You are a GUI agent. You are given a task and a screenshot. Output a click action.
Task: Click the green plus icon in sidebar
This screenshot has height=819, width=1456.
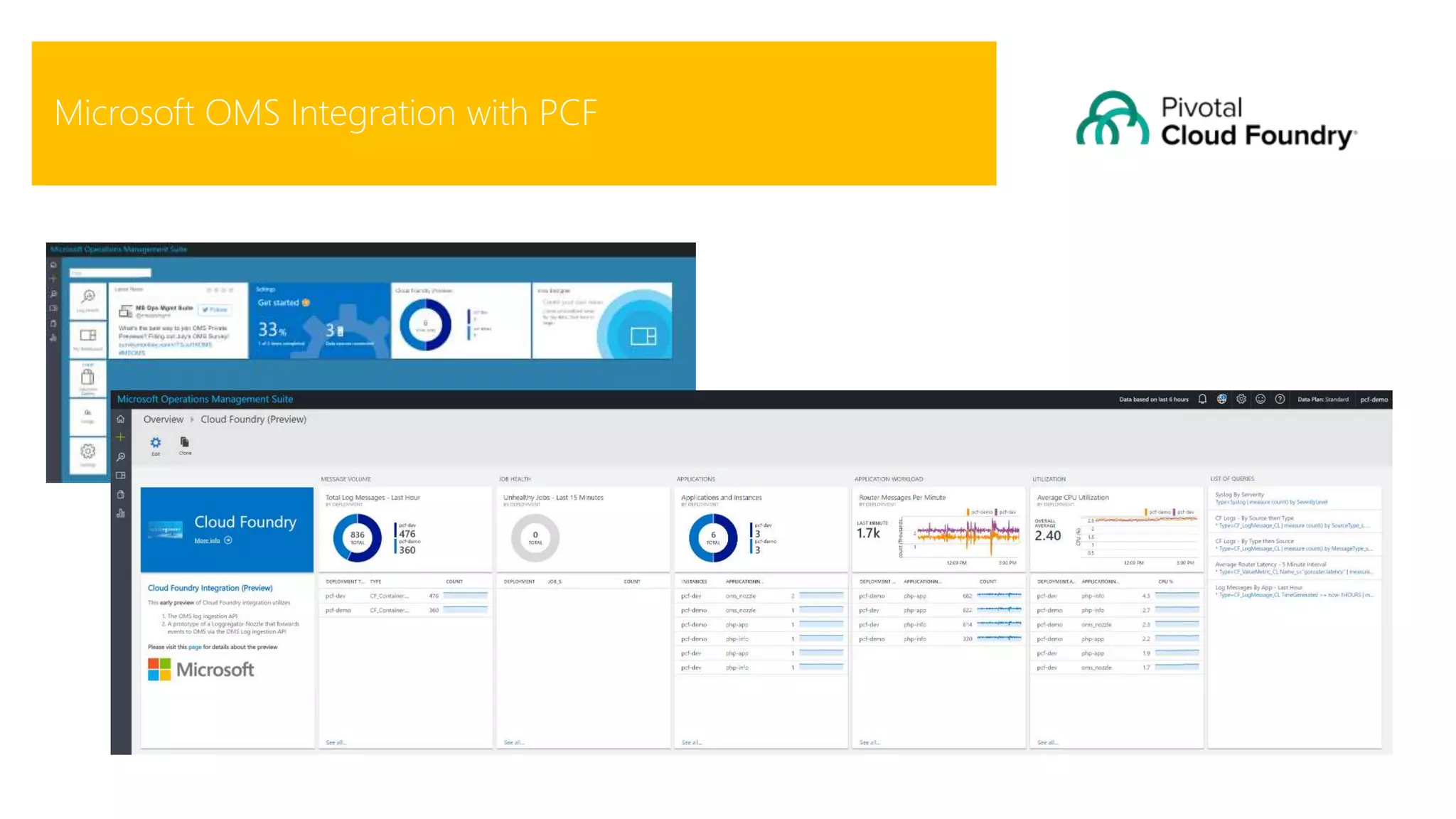point(121,437)
